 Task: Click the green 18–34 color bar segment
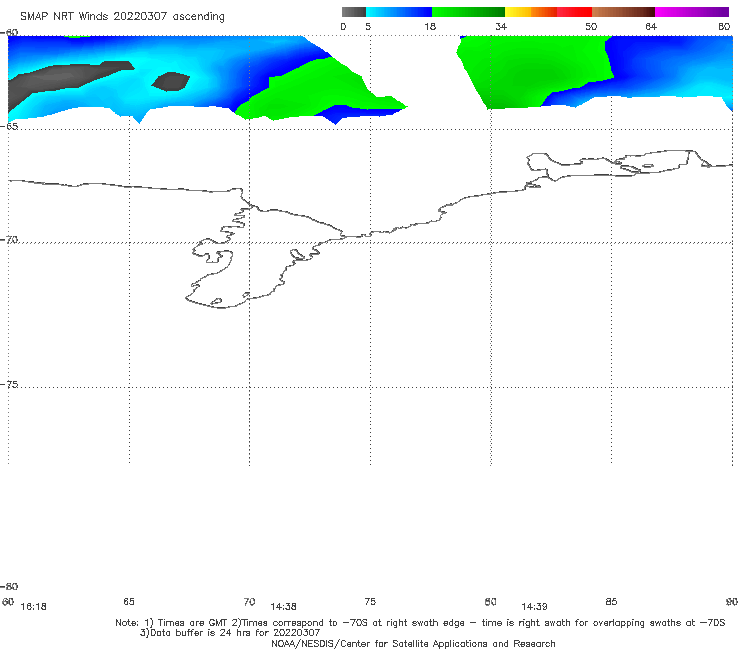click(x=468, y=12)
